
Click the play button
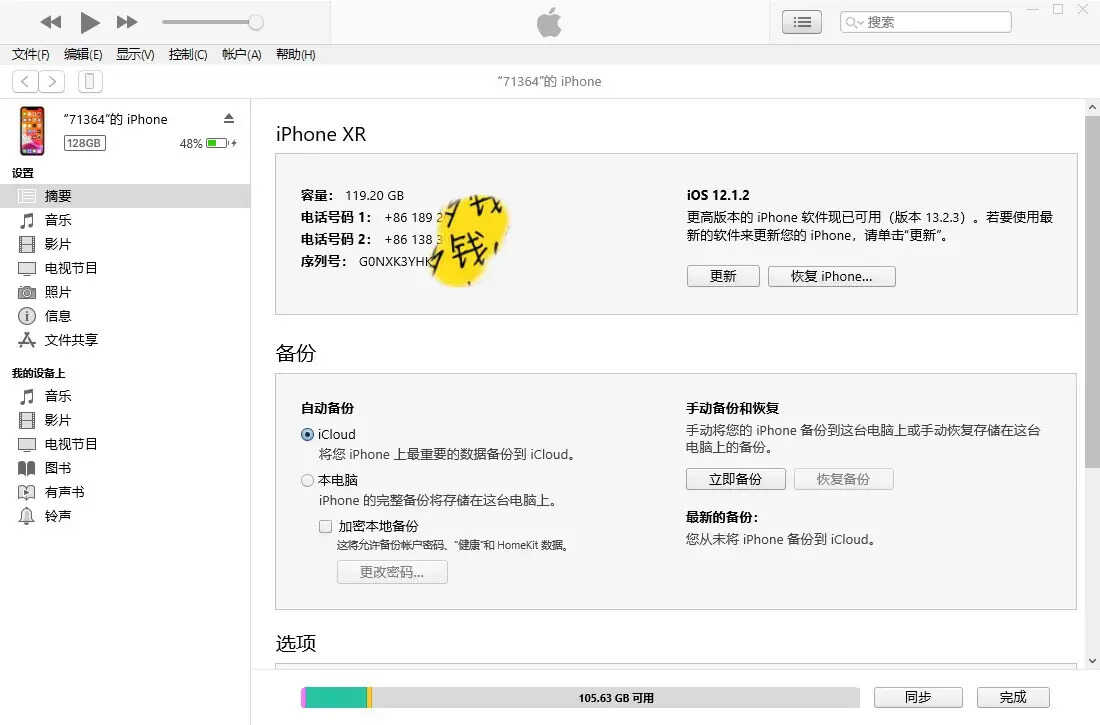click(89, 22)
